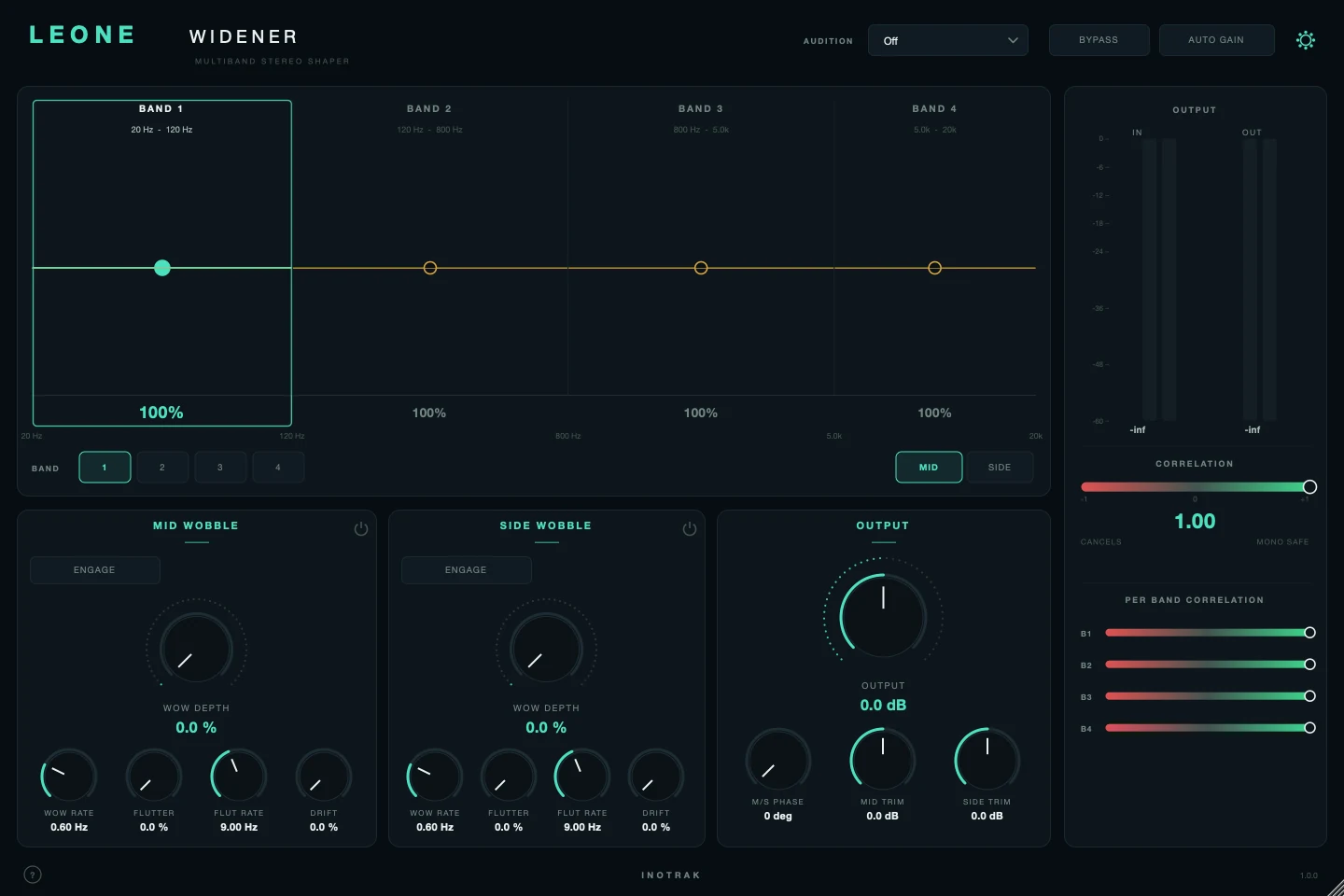Click the Band 2 node circle
The image size is (1344, 896).
tap(430, 268)
